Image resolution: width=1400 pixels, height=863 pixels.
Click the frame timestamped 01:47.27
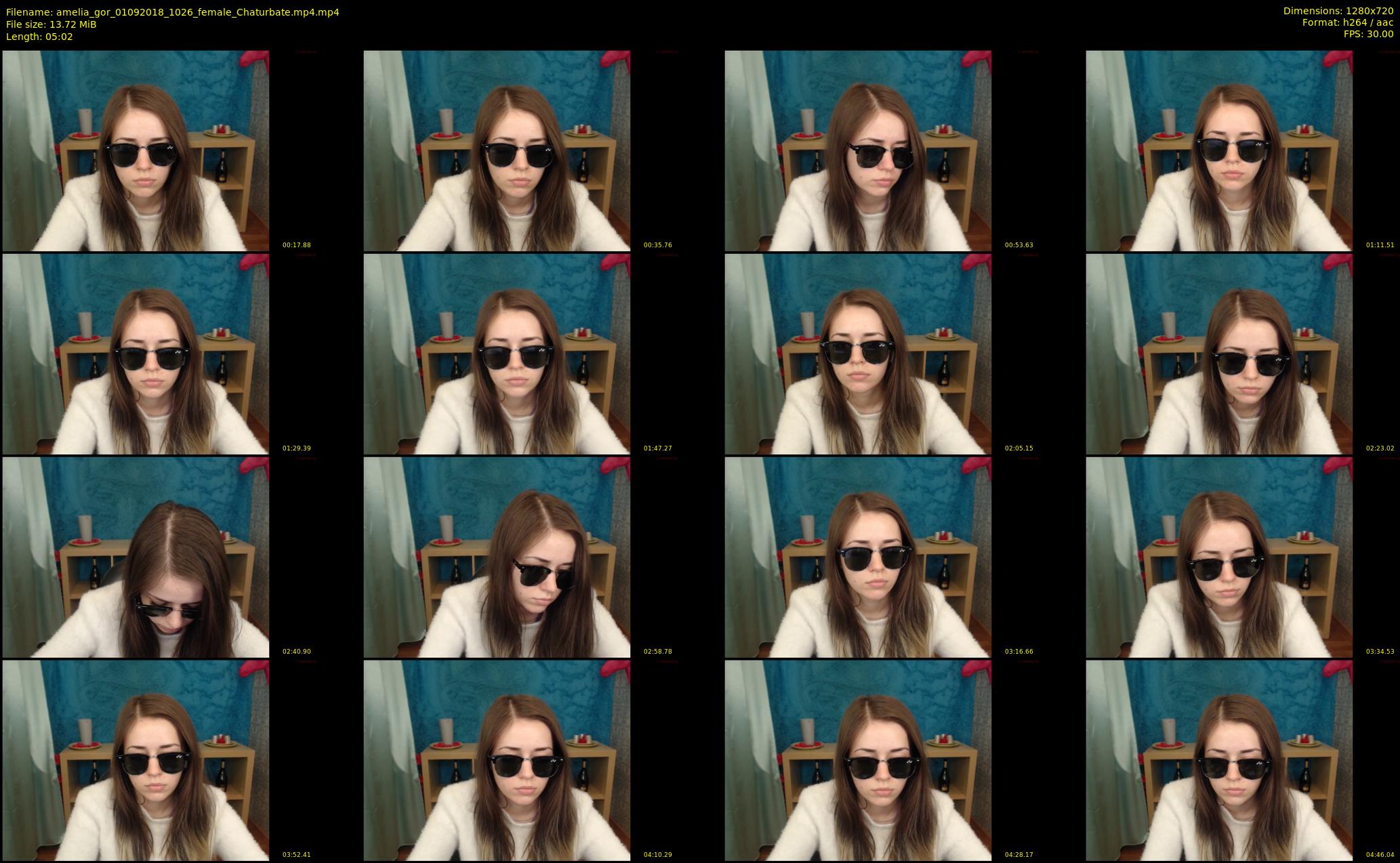pyautogui.click(x=497, y=354)
